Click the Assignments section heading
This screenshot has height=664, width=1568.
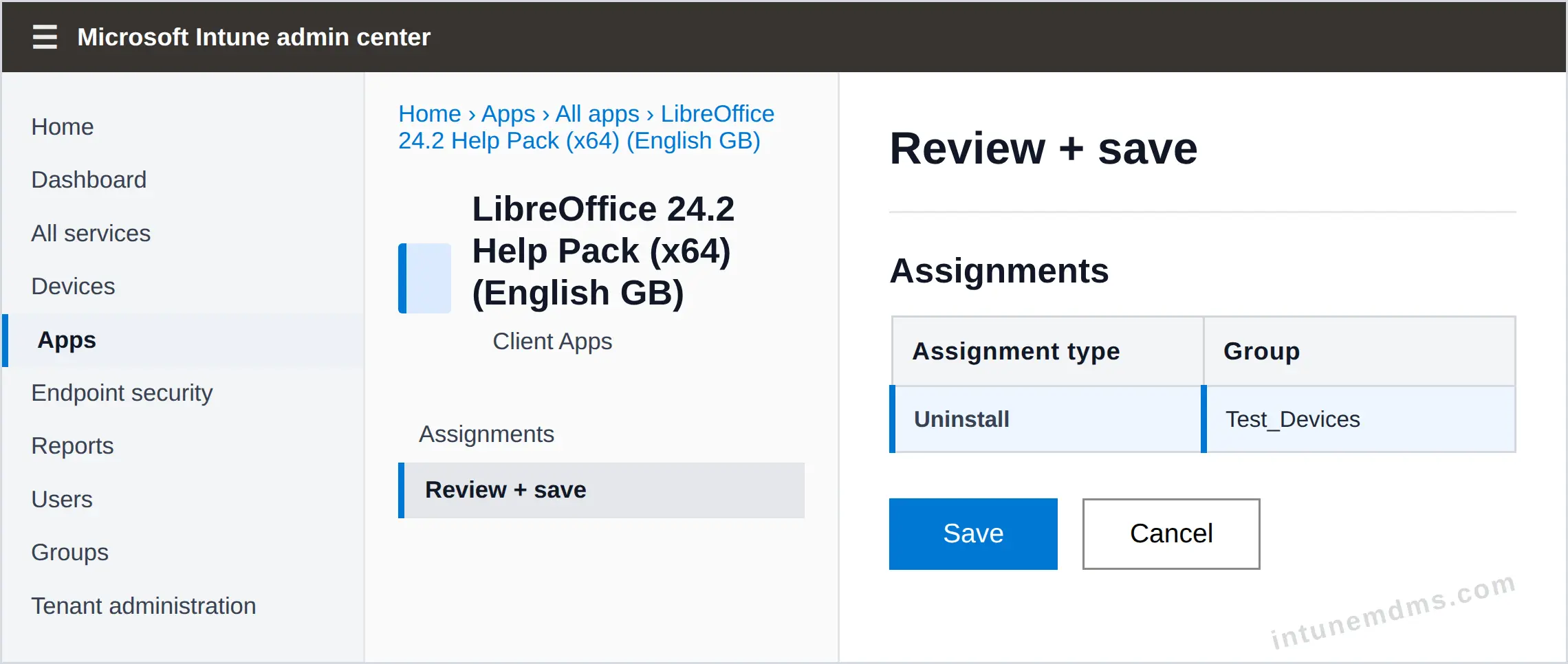point(999,271)
